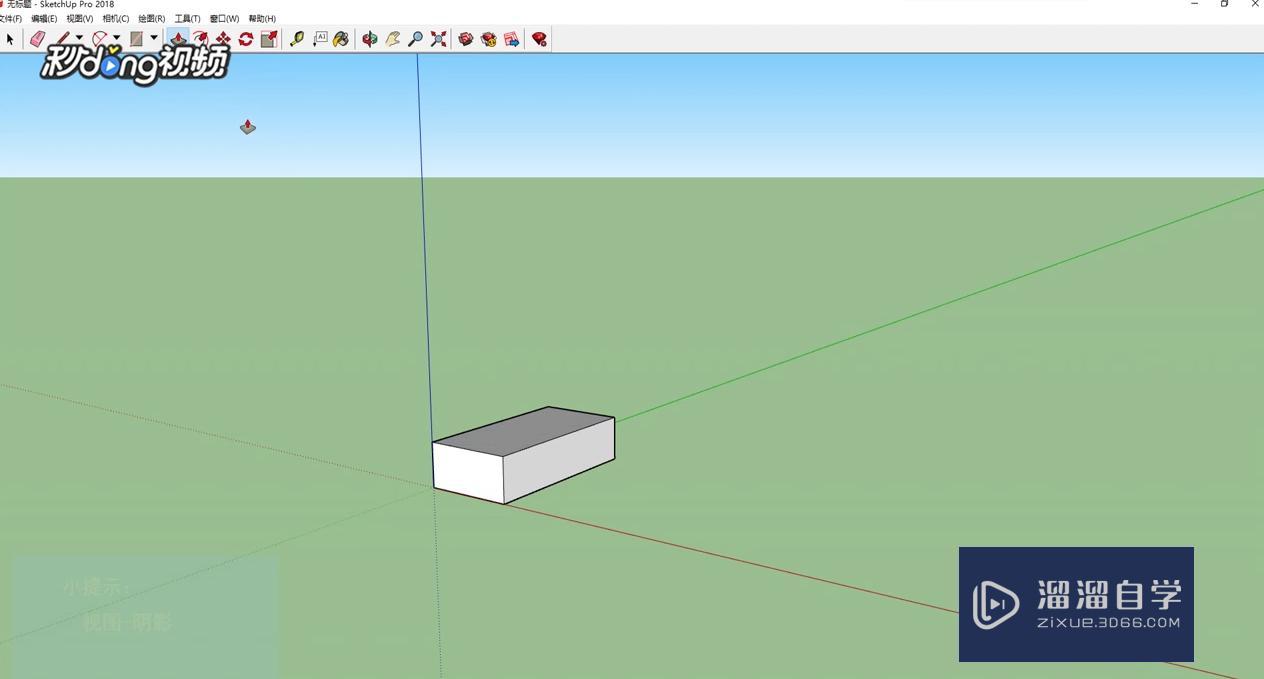Open the 编辑(E) menu
The height and width of the screenshot is (679, 1264).
tap(44, 18)
